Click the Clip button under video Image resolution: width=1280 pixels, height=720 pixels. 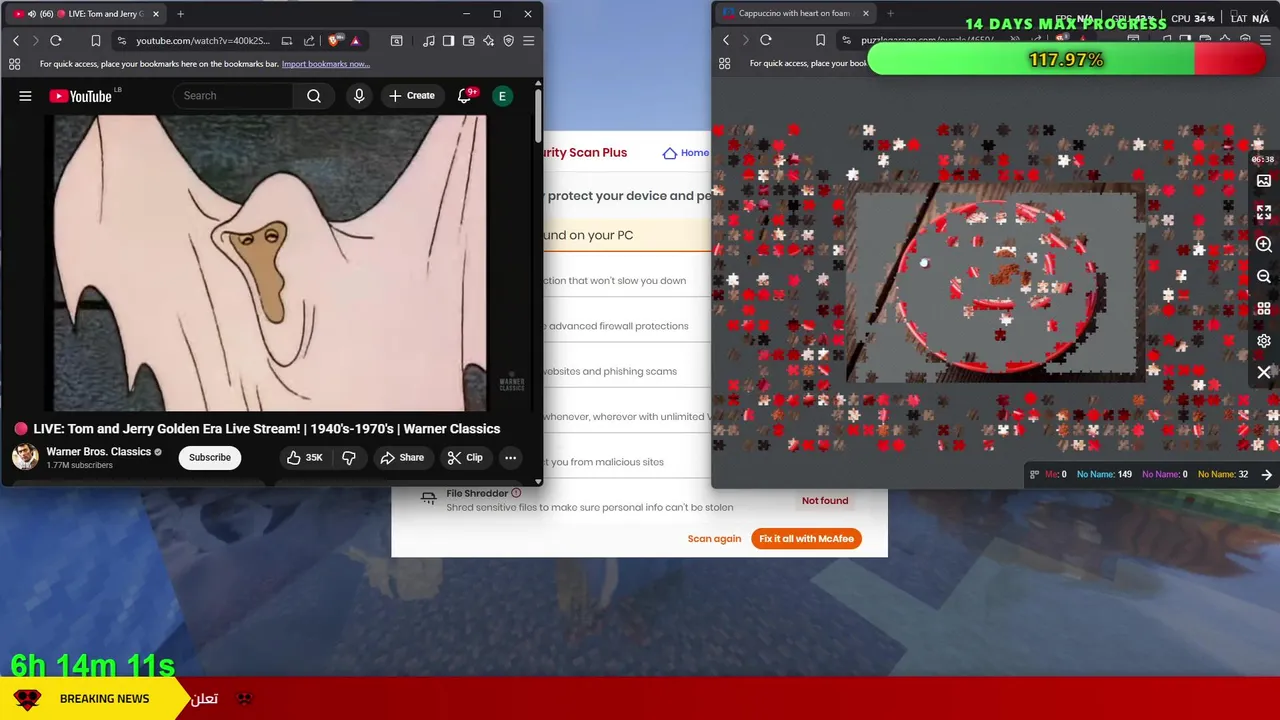point(465,458)
